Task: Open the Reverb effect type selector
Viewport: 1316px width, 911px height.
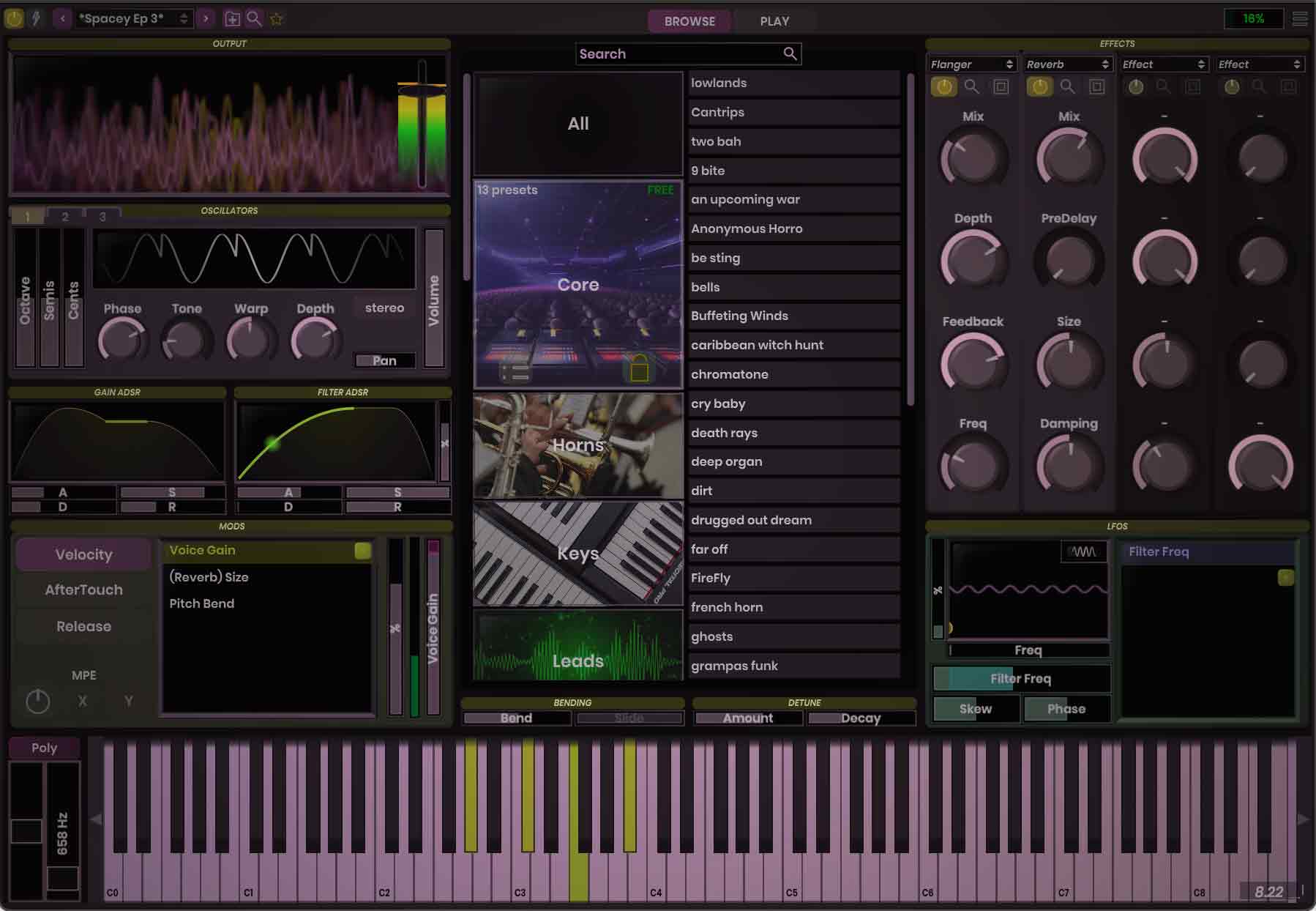Action: click(x=1068, y=64)
